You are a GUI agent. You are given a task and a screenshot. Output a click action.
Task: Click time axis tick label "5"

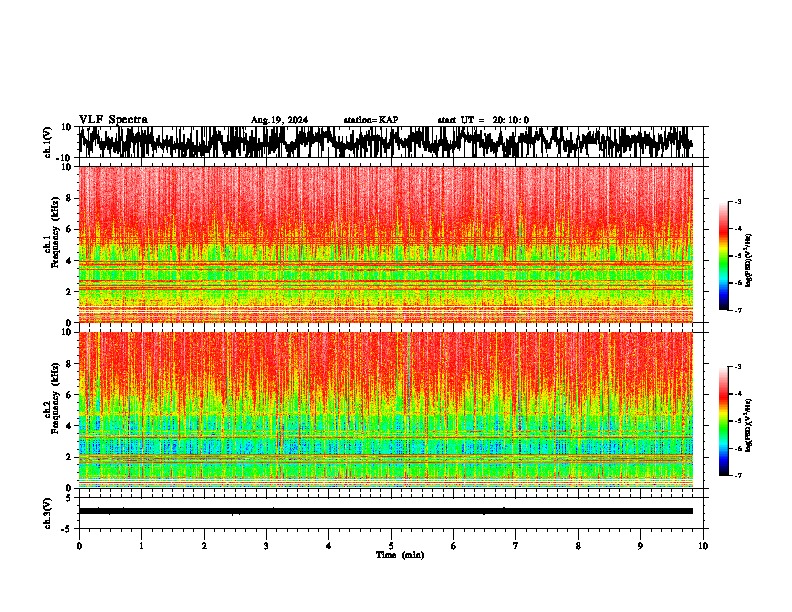coord(391,546)
